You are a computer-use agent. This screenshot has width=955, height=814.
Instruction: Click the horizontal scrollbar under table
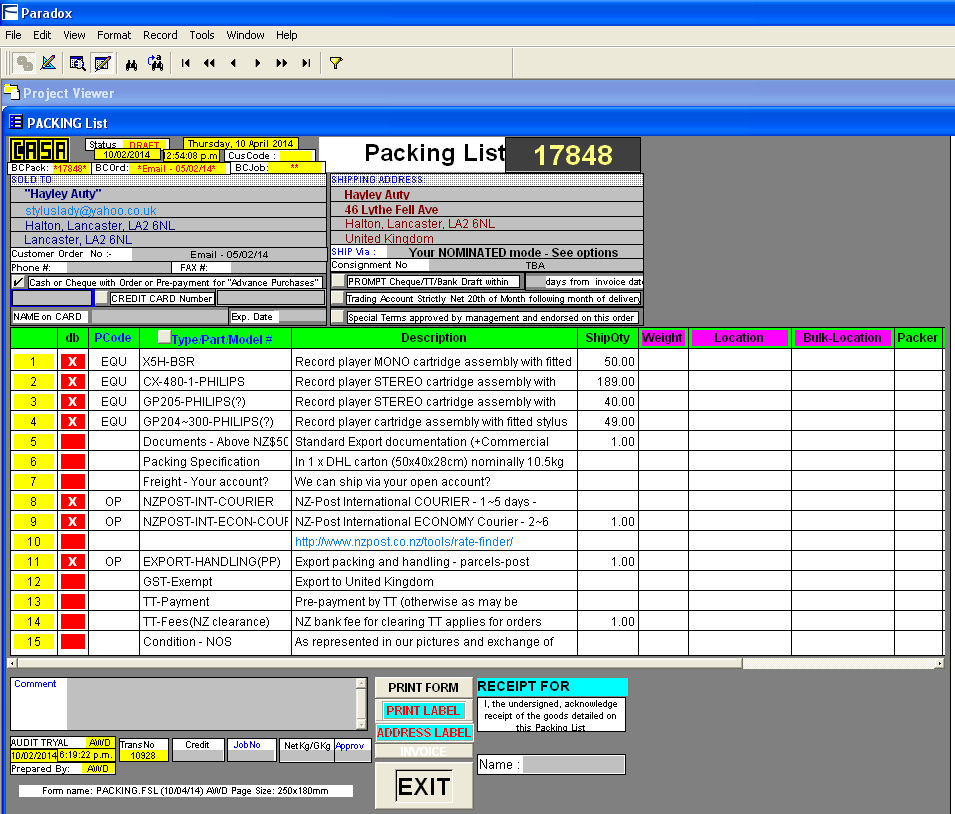coord(475,663)
